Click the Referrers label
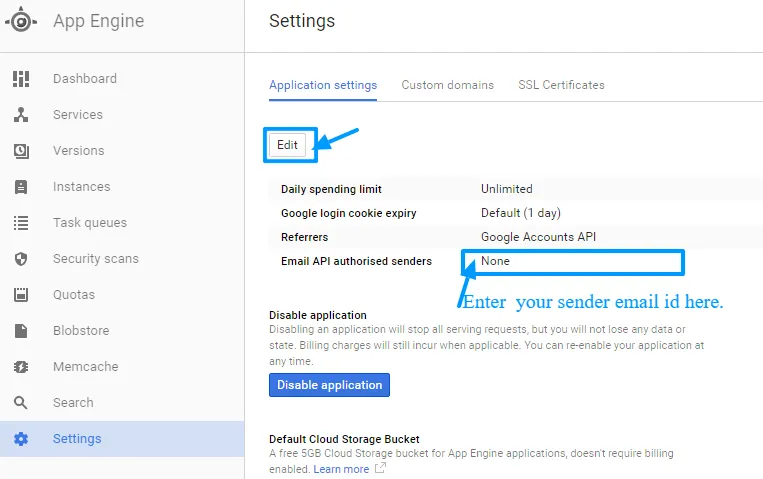This screenshot has height=479, width=763. click(x=305, y=237)
